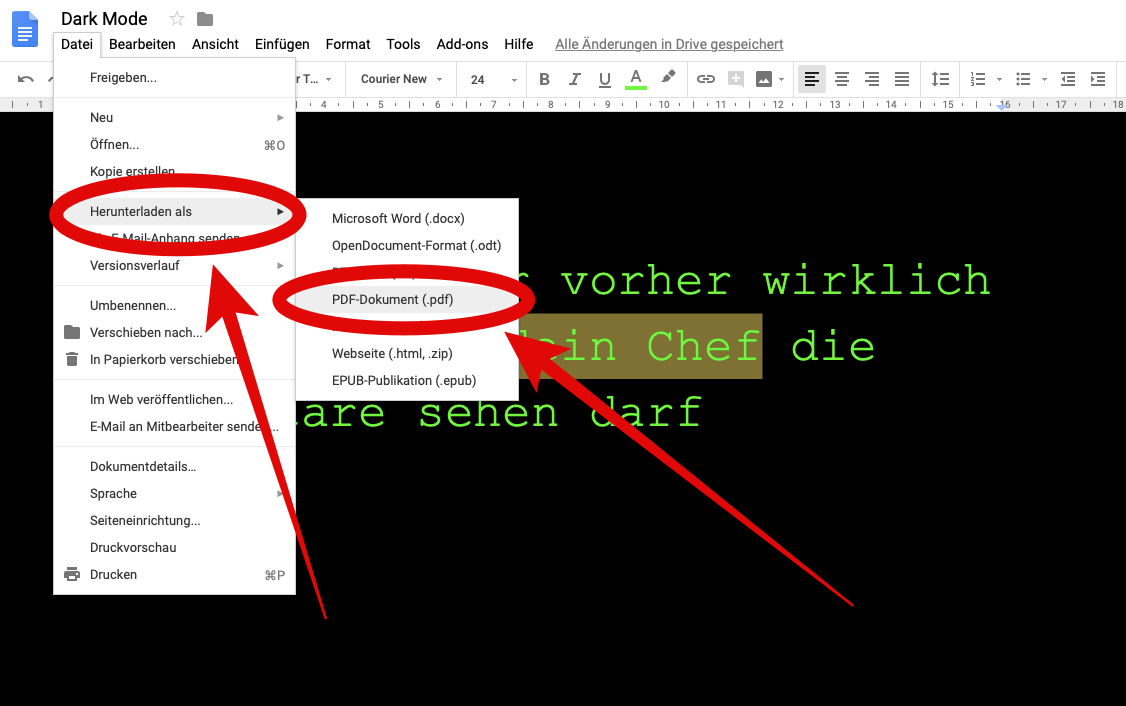Expand the Versionsverlauf submenu

tap(175, 266)
